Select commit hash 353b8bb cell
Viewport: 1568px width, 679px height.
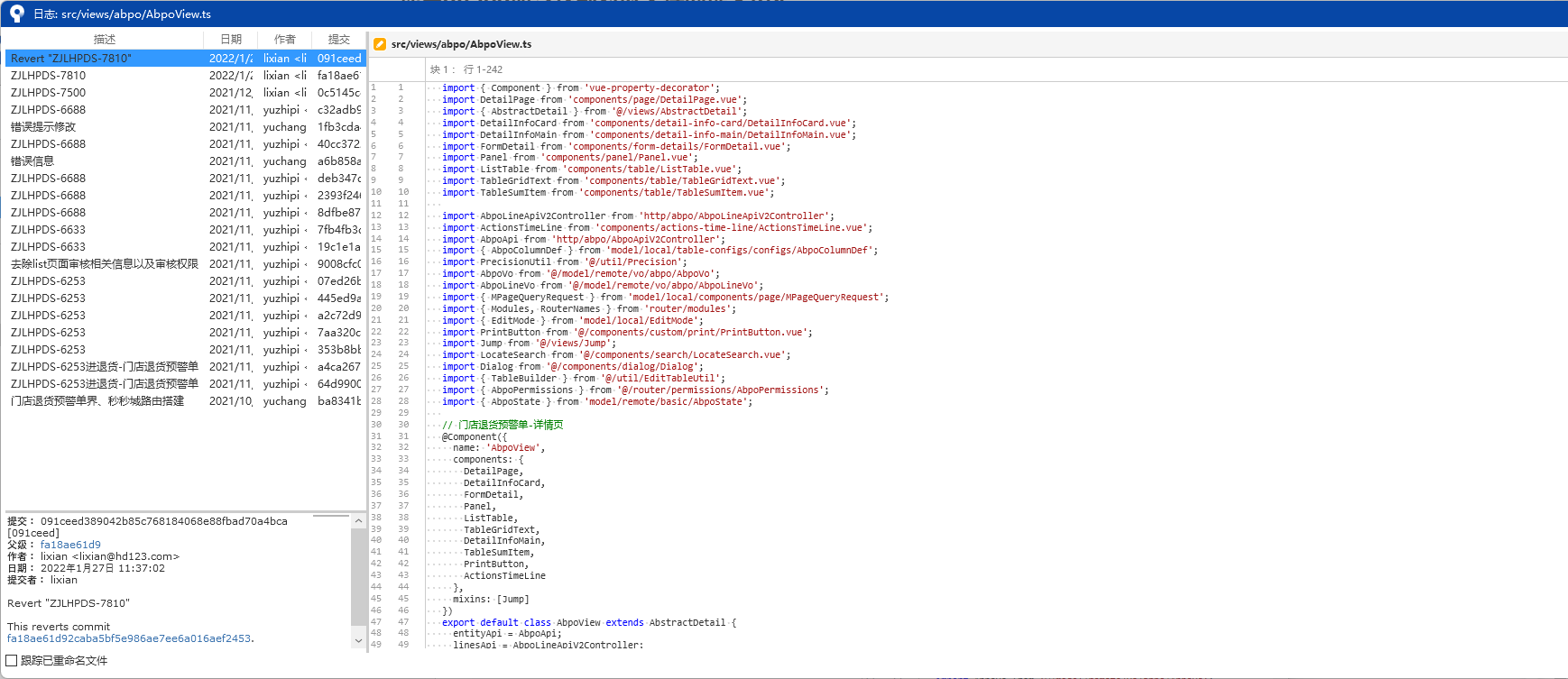[338, 350]
